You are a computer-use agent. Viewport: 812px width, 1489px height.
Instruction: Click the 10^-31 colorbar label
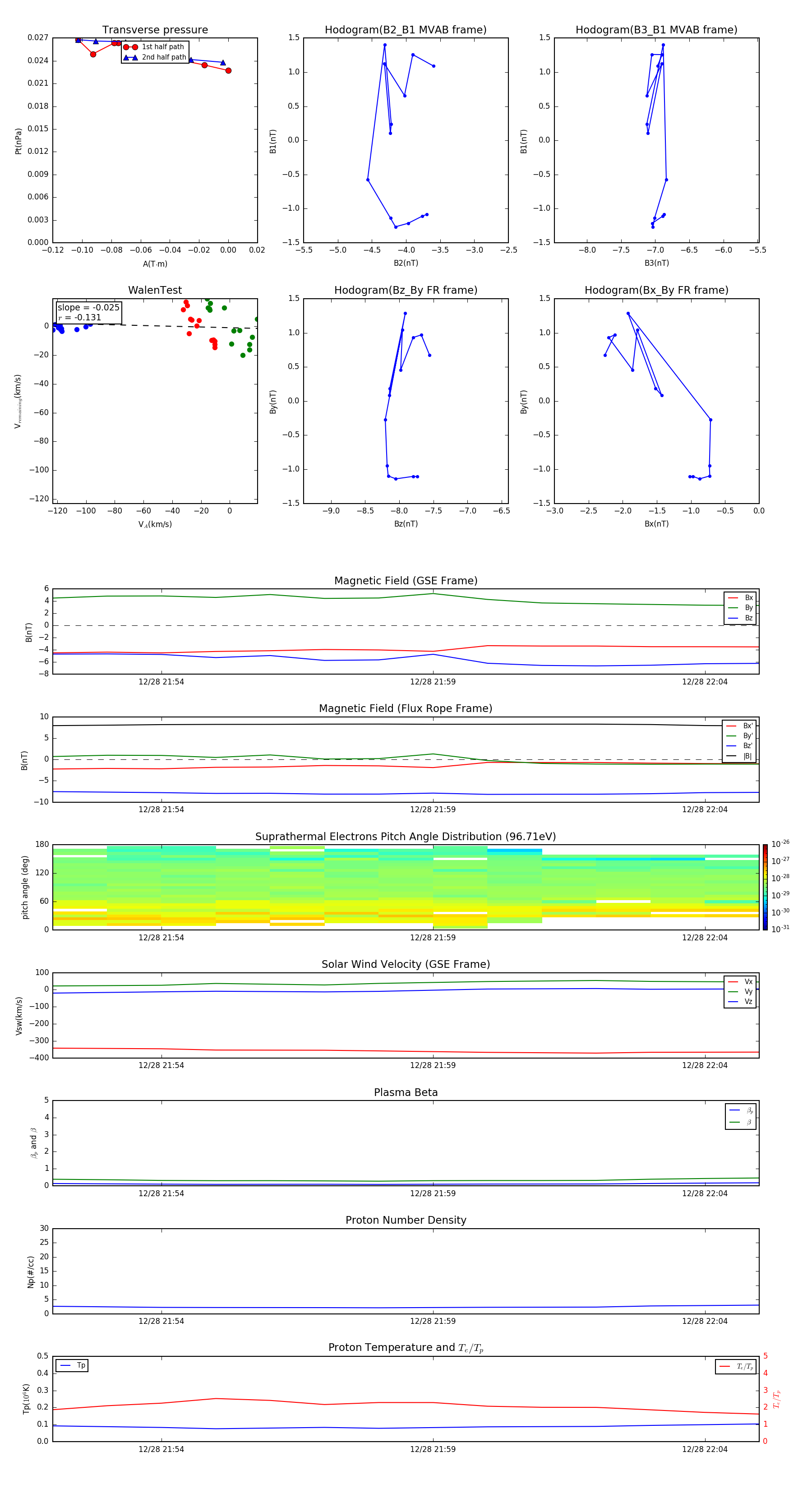(x=780, y=929)
